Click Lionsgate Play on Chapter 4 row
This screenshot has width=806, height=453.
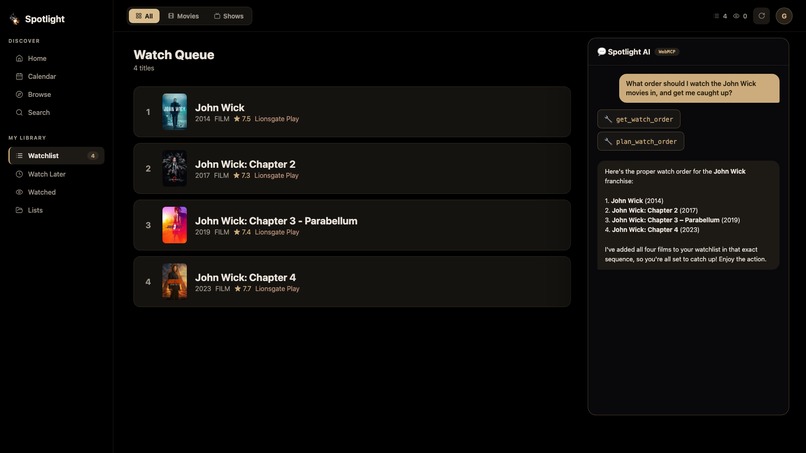pos(277,288)
